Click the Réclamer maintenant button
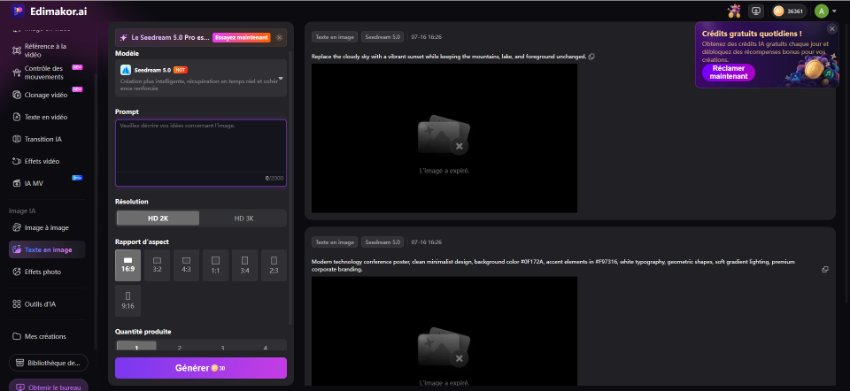Viewport: 850px width, 391px height. coord(729,72)
